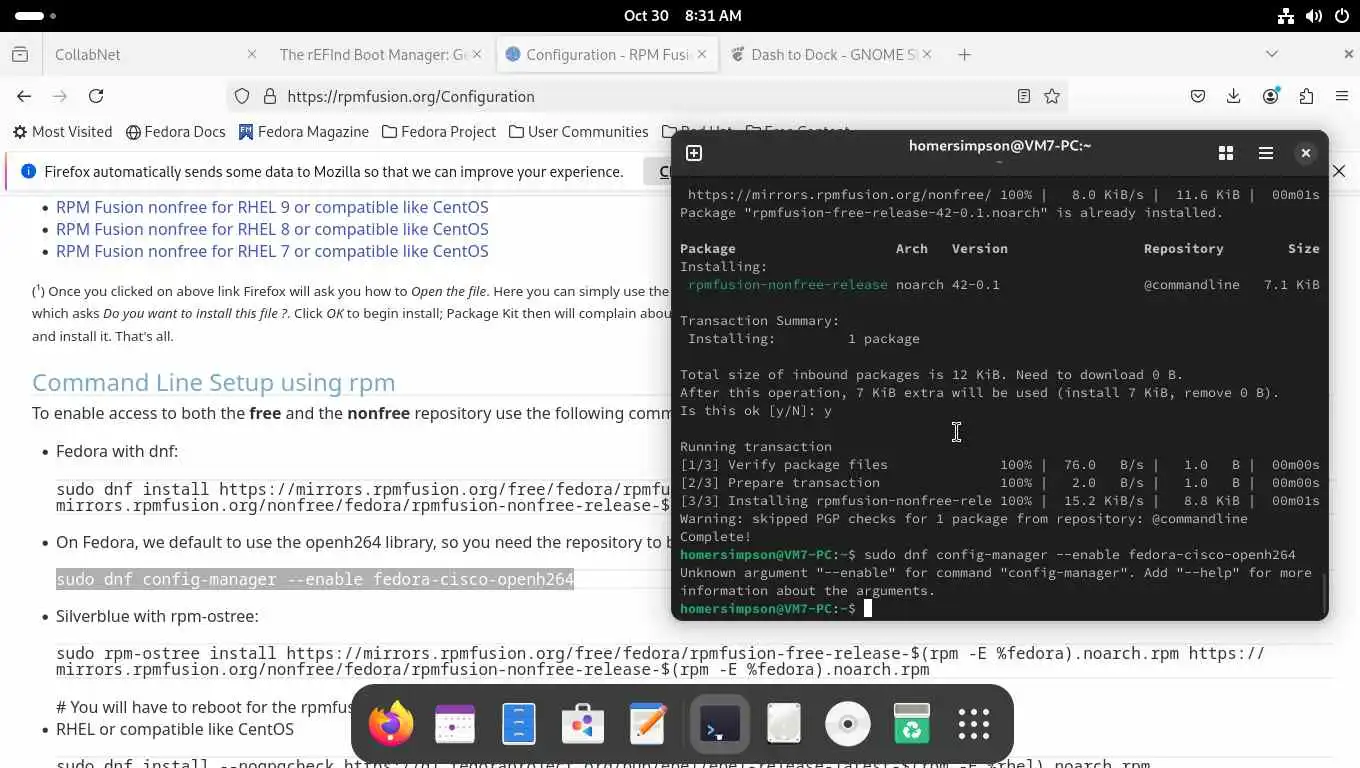The image size is (1360, 768).
Task: Open a new terminal tab
Action: 694,153
